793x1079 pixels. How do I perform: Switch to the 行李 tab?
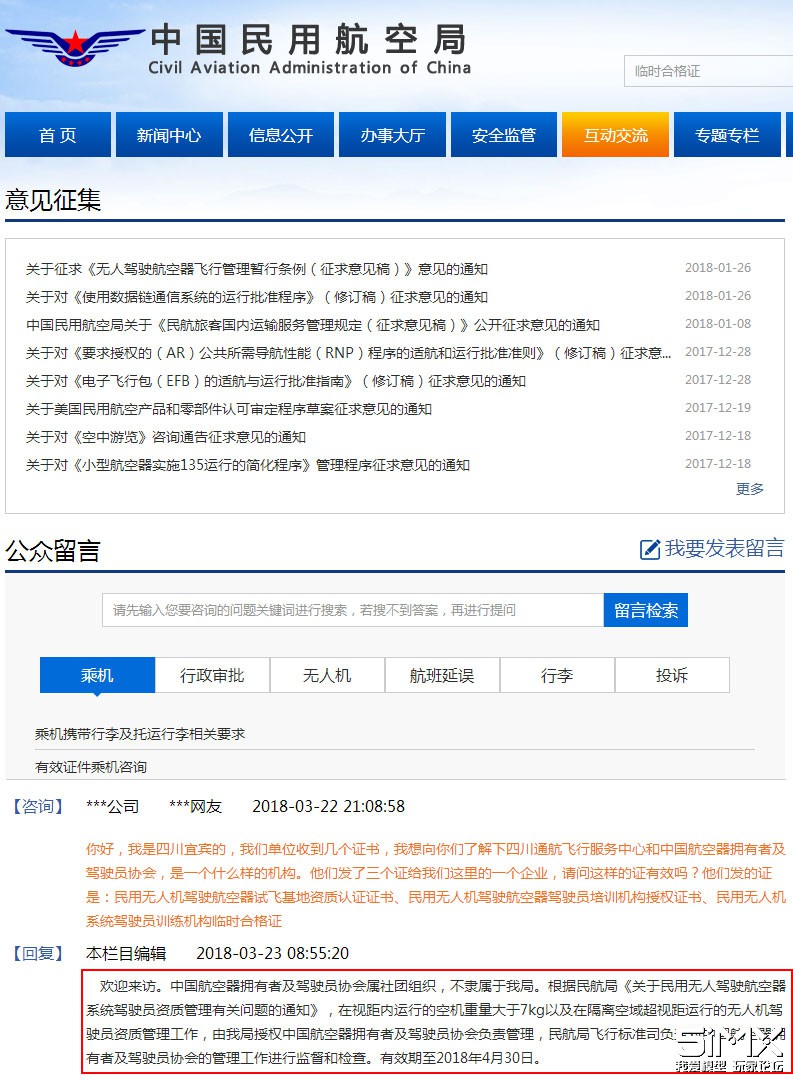(557, 675)
